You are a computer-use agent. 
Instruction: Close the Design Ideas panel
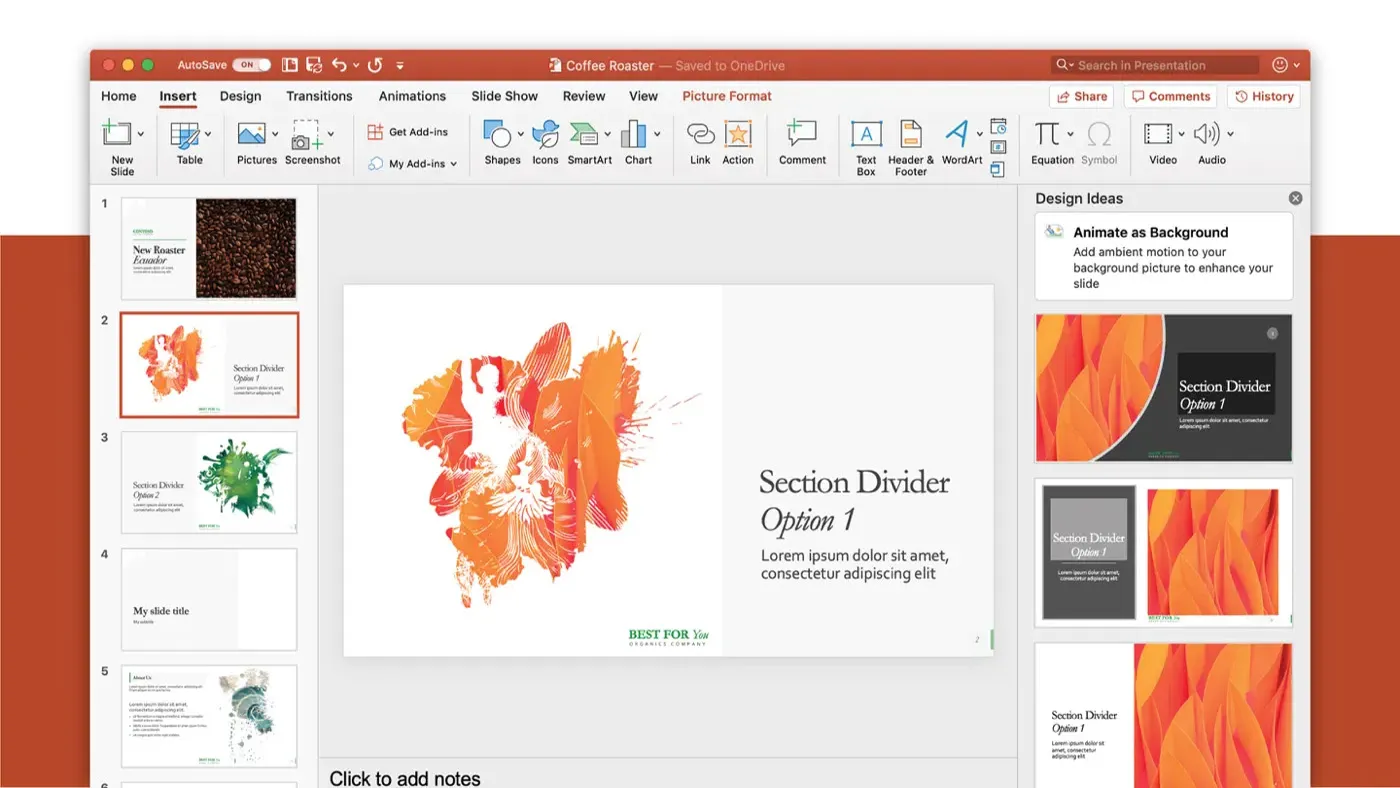(1295, 197)
